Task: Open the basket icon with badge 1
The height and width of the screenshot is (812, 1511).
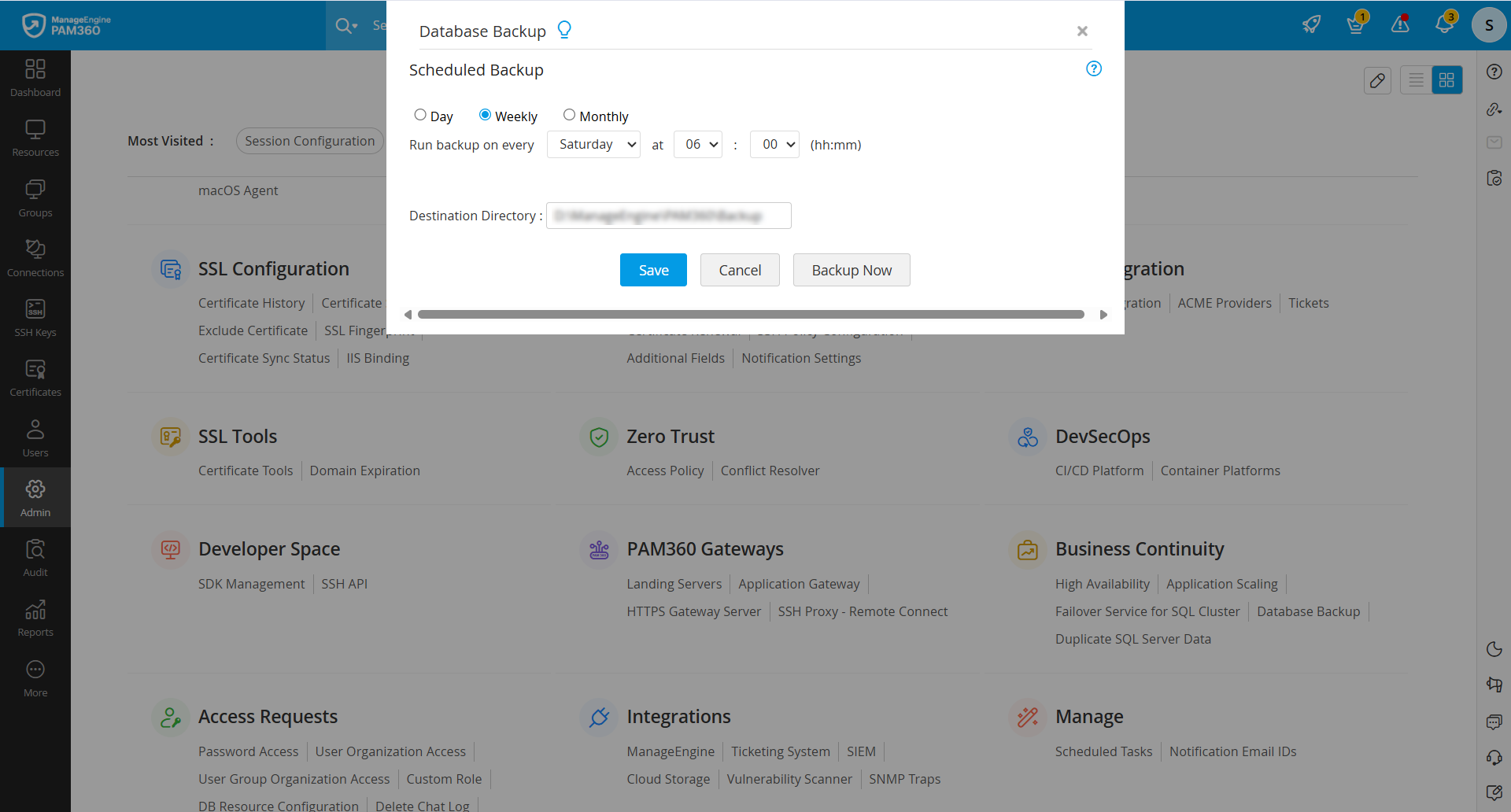Action: pos(1356,24)
